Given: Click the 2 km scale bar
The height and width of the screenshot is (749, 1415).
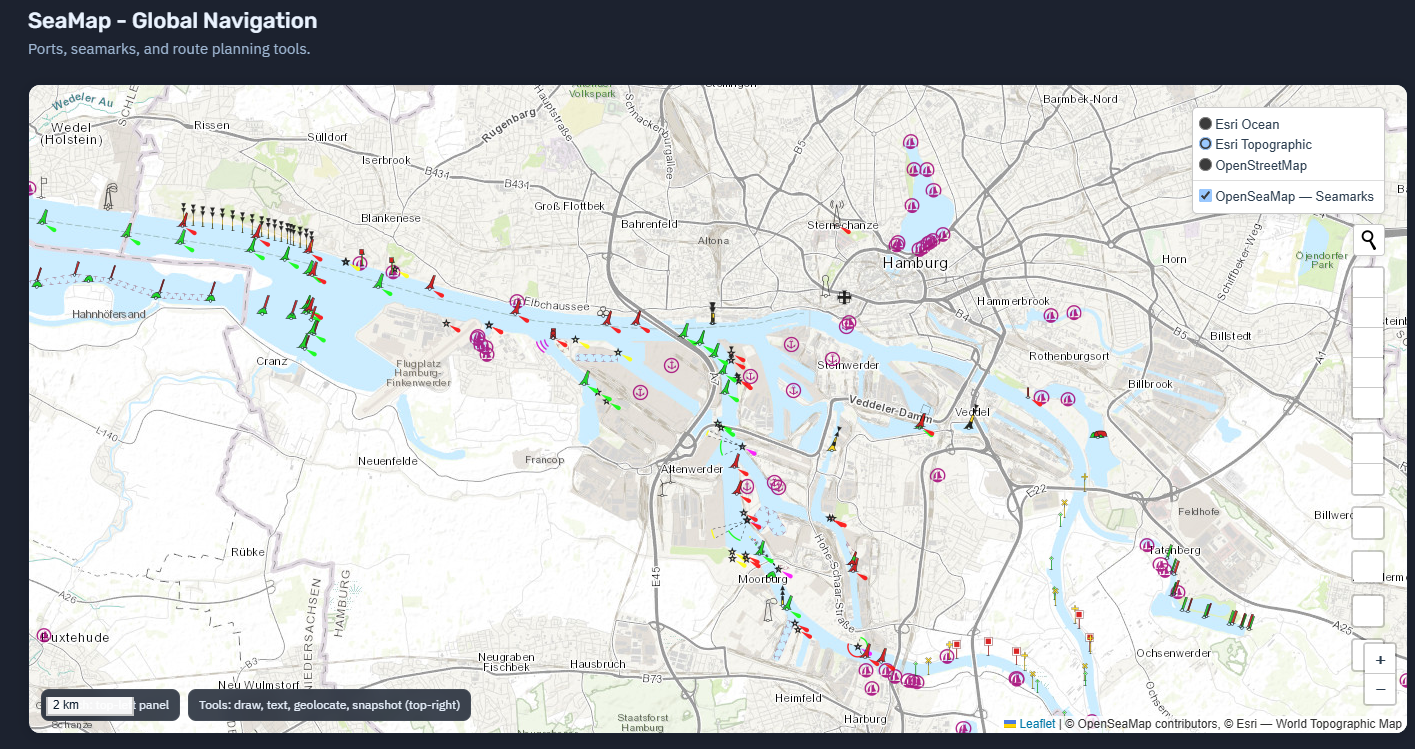Looking at the screenshot, I should click(89, 705).
